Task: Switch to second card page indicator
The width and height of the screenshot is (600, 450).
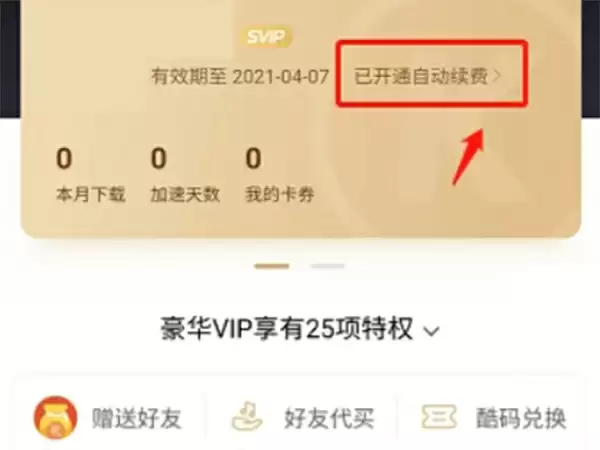Action: 328,266
